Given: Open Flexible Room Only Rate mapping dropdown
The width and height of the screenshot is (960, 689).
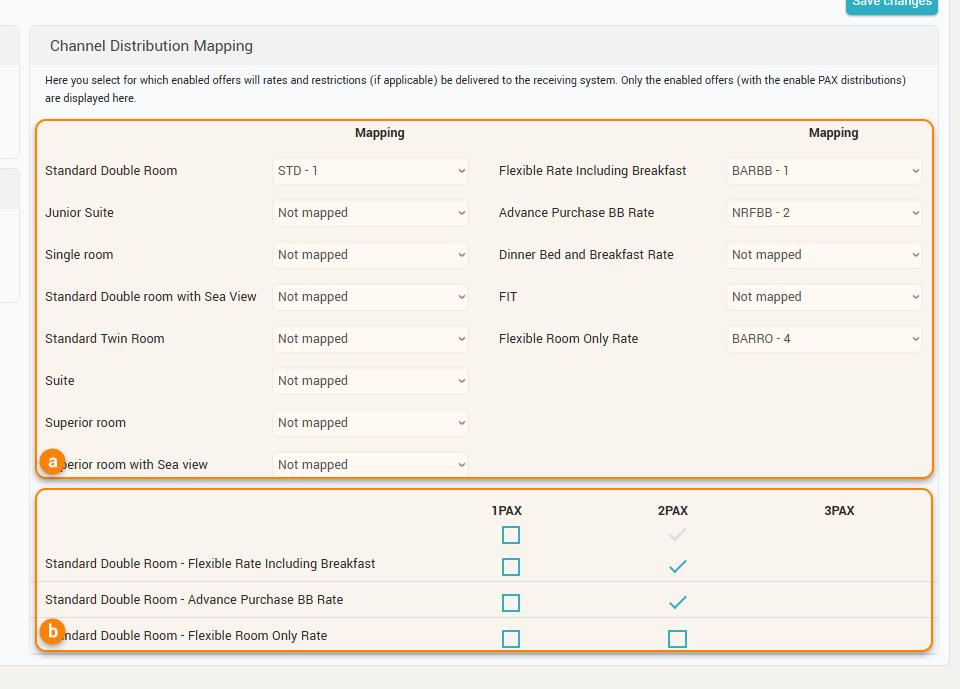Looking at the screenshot, I should click(824, 339).
